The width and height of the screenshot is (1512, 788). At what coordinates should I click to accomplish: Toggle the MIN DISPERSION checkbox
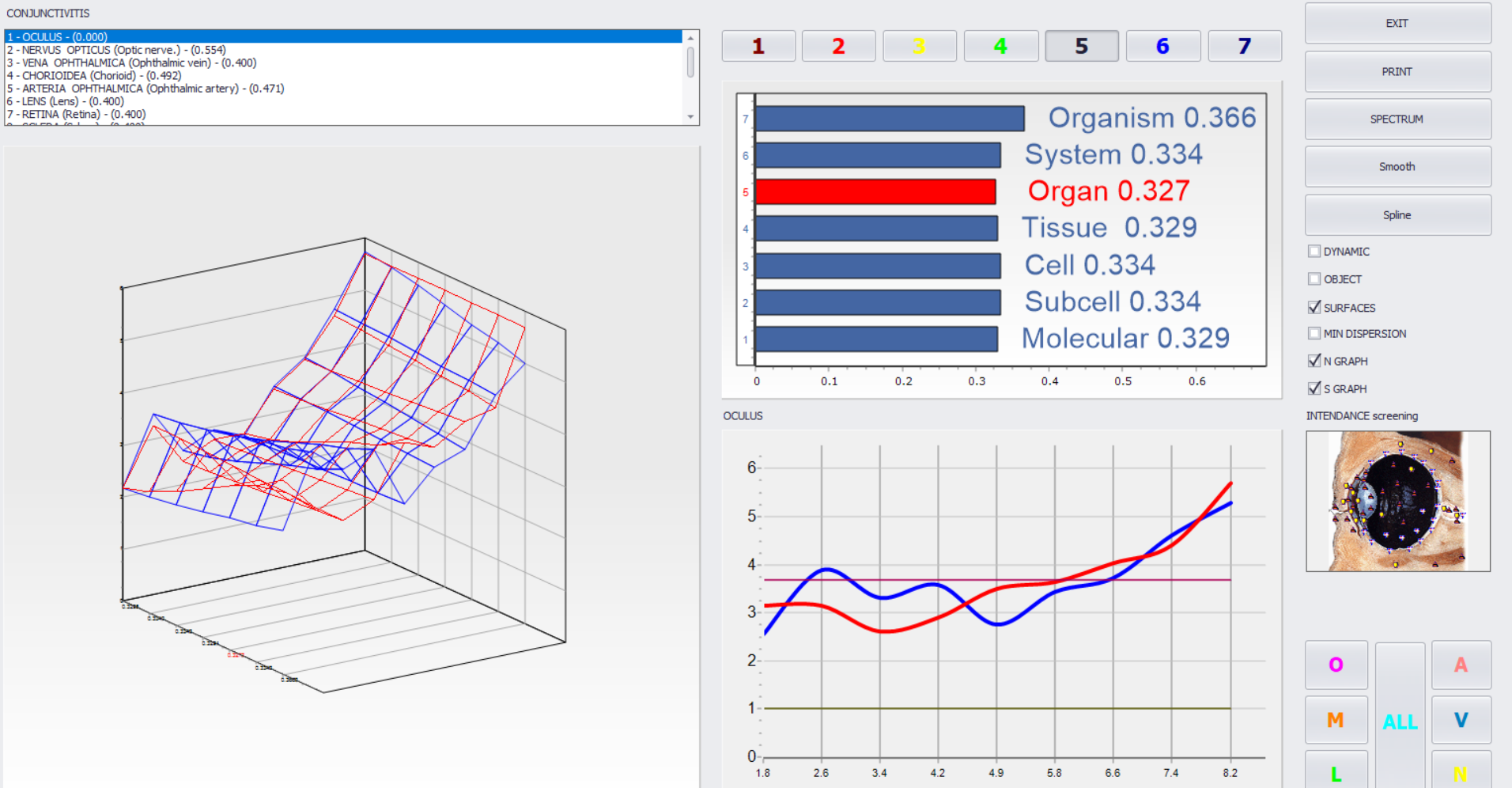pos(1314,334)
